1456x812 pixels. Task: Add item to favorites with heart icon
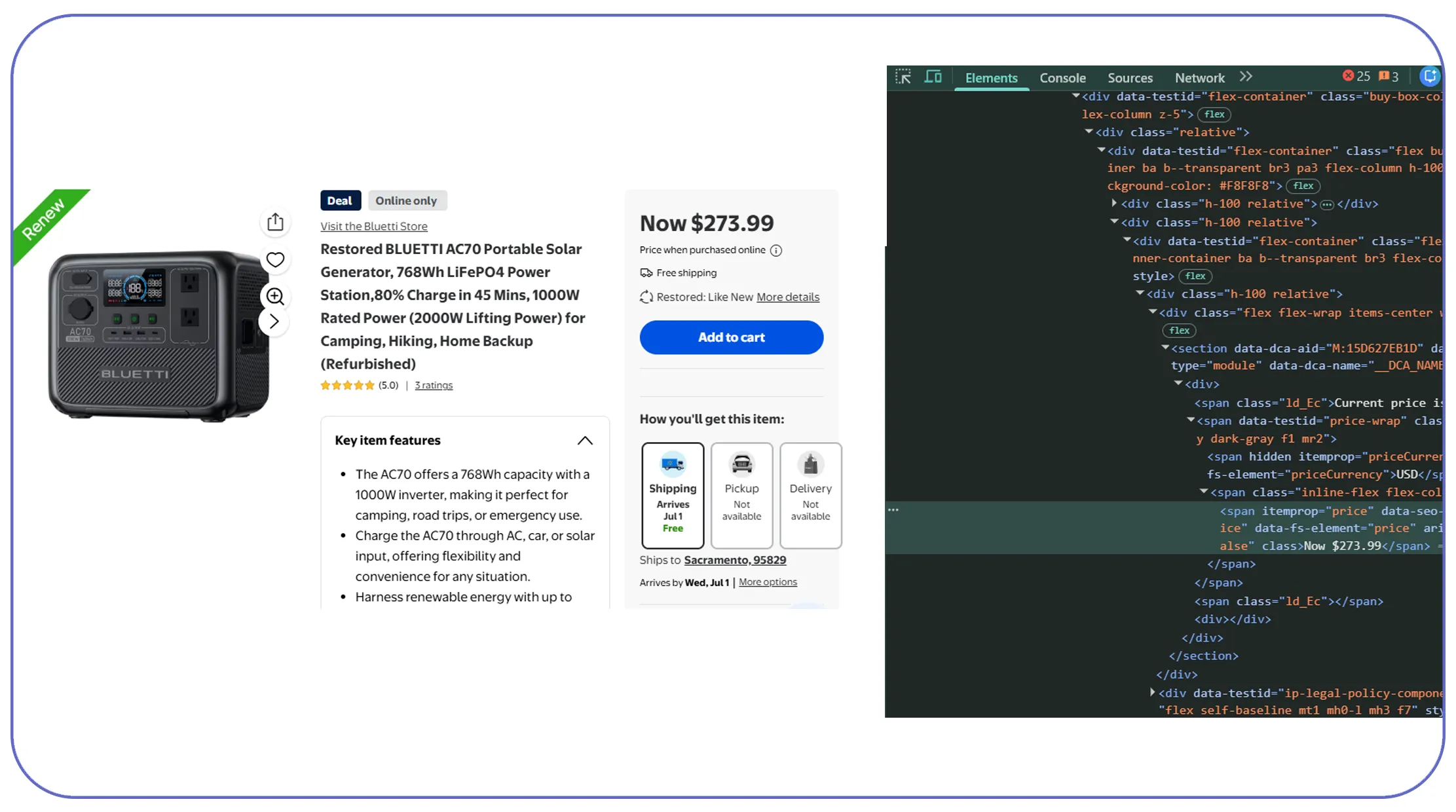(x=275, y=259)
